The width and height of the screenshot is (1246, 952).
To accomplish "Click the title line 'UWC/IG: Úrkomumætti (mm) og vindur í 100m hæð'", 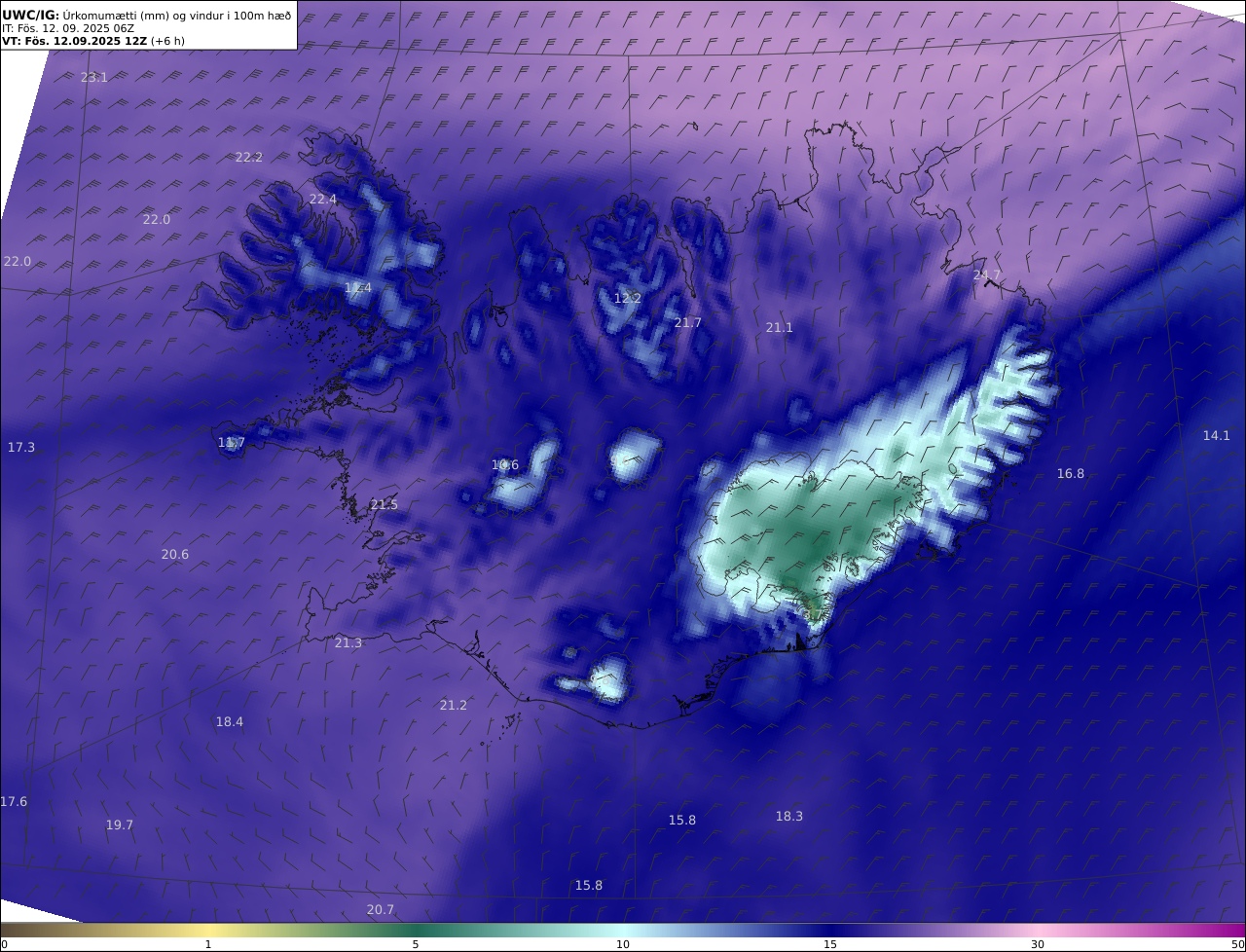I will point(147,15).
